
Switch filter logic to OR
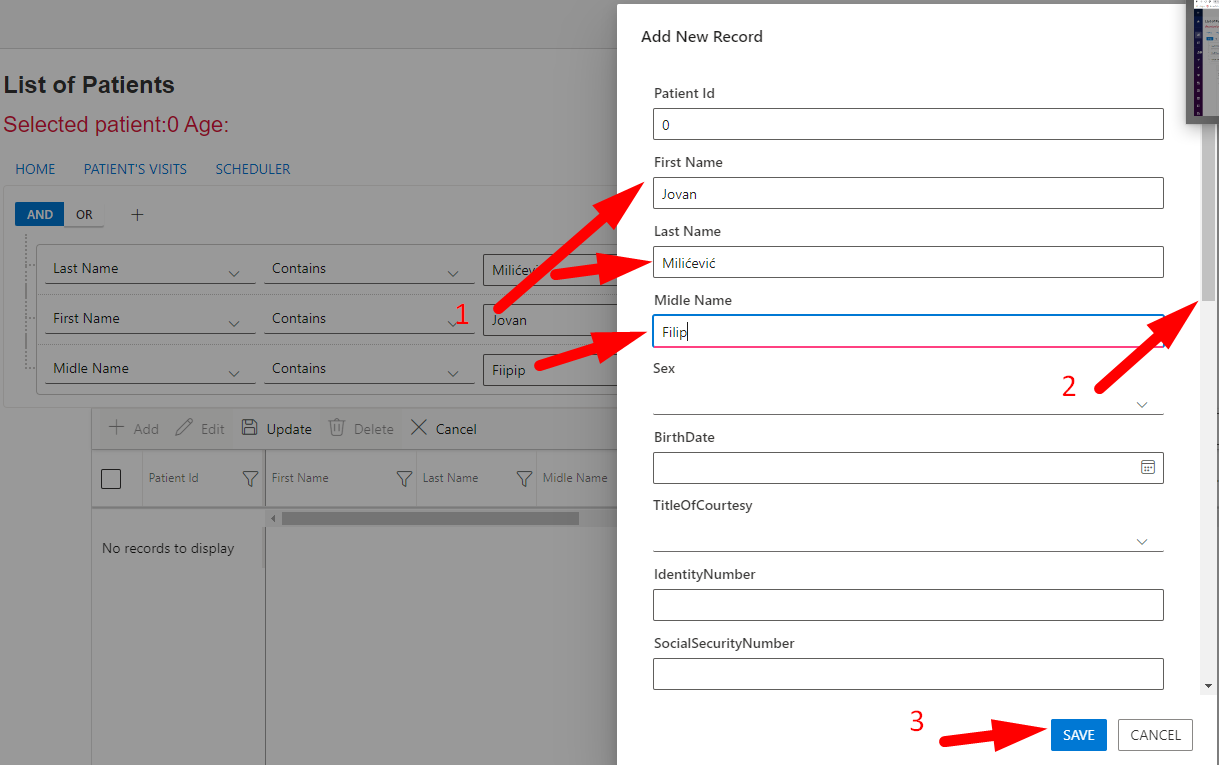(84, 215)
